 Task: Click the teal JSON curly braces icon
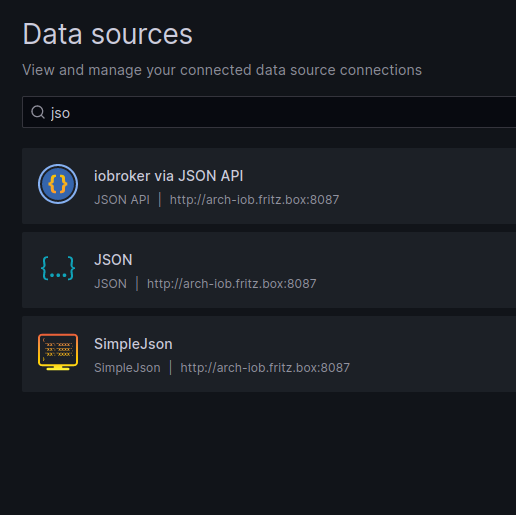58,268
